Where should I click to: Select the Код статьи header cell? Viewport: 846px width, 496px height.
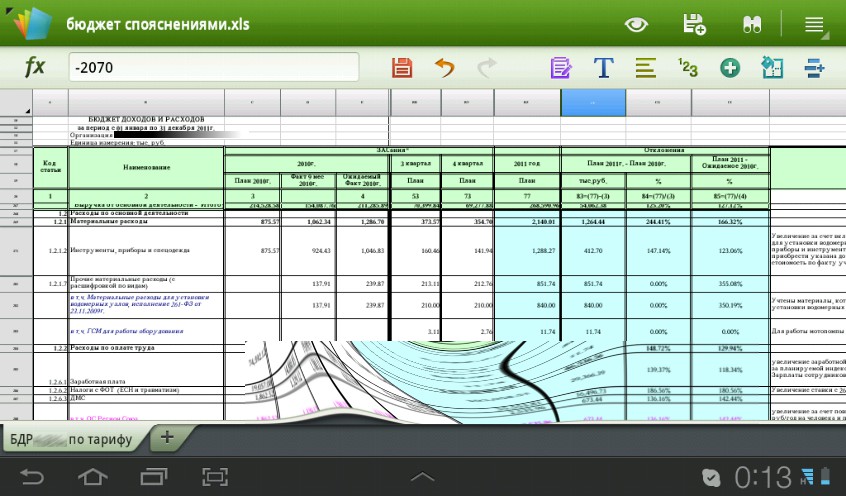click(51, 167)
